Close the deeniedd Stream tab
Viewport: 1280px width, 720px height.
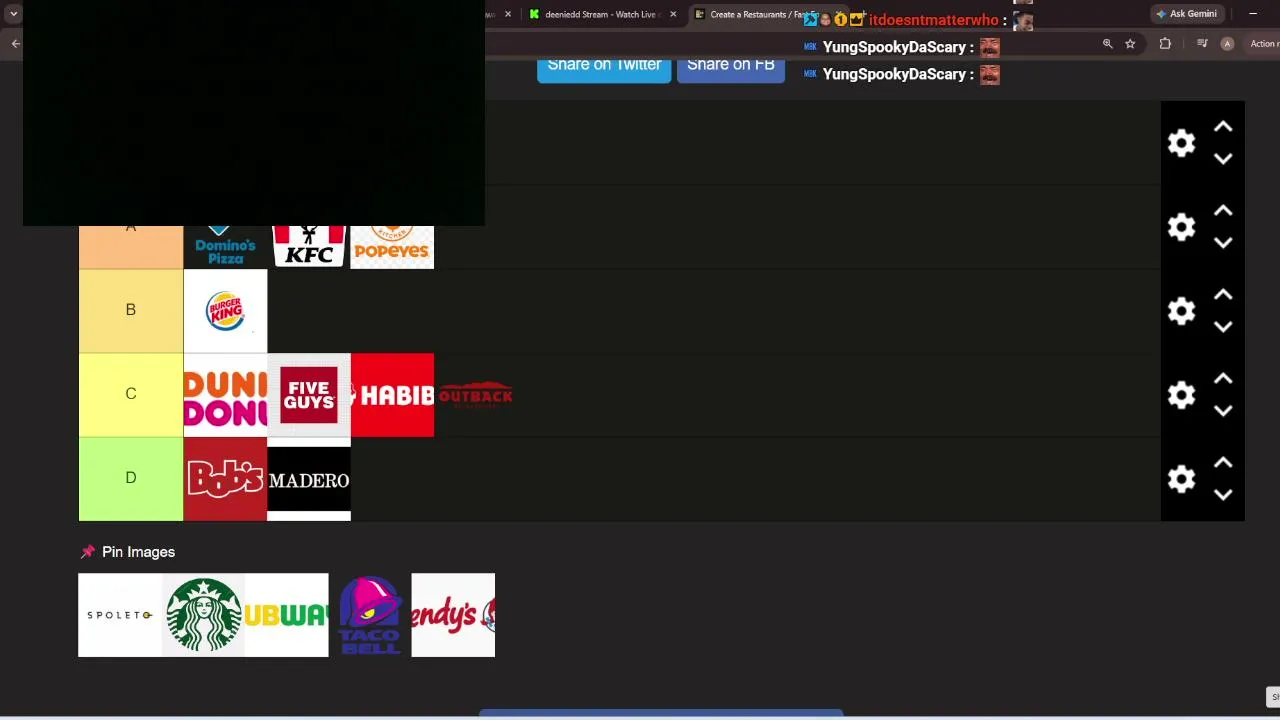(673, 14)
